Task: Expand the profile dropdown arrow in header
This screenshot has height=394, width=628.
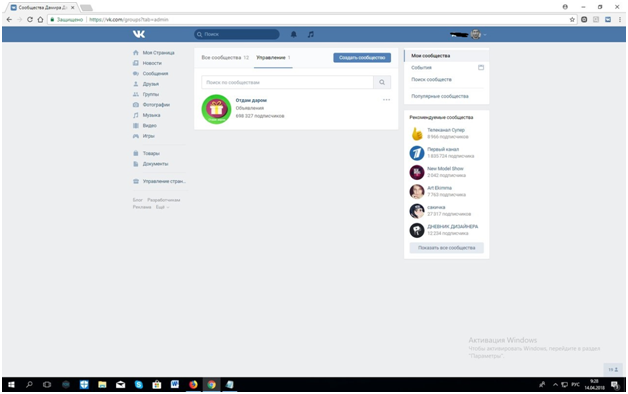Action: tap(485, 35)
